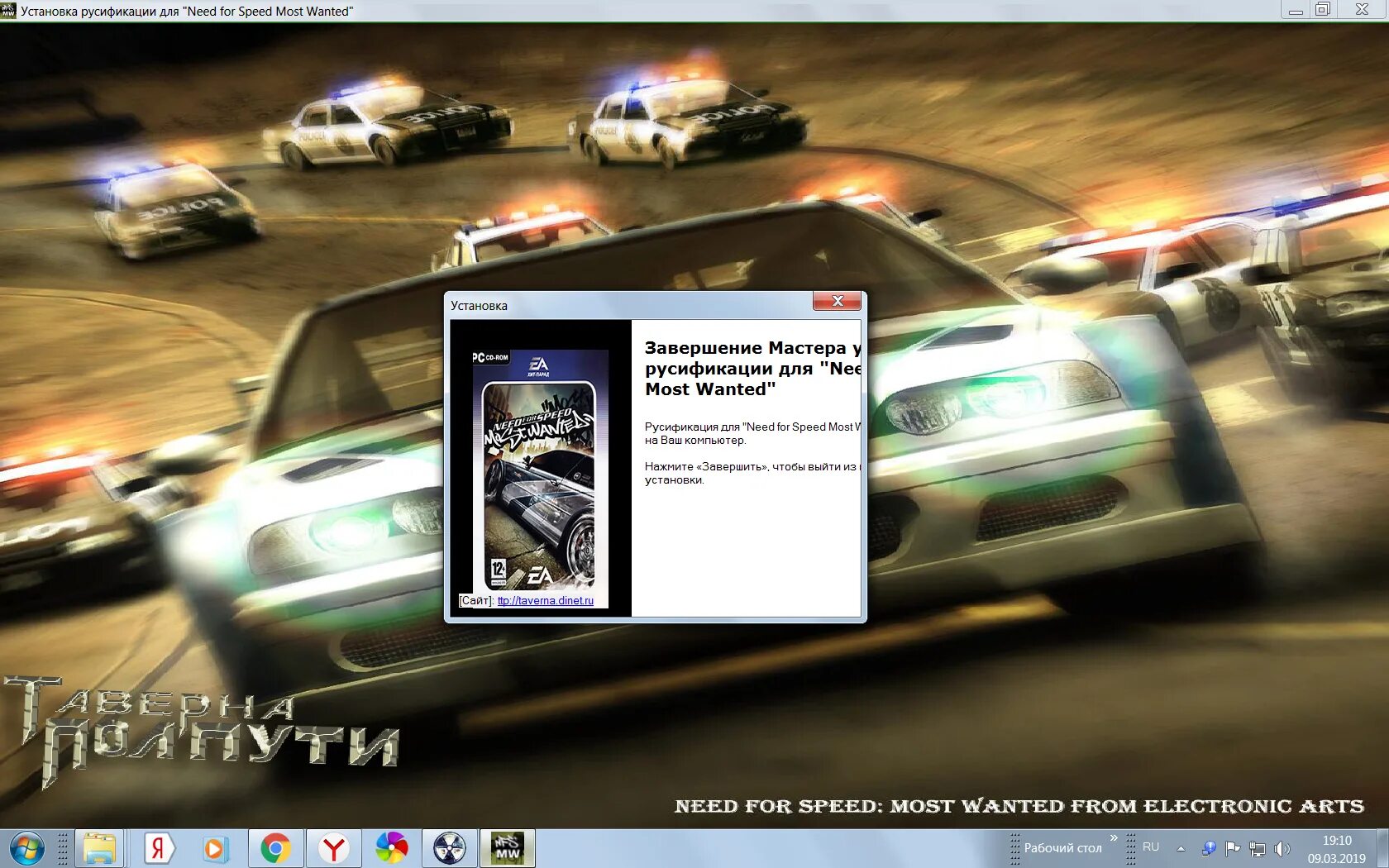This screenshot has width=1389, height=868.
Task: Open Windows Explorer from the taskbar
Action: (99, 848)
